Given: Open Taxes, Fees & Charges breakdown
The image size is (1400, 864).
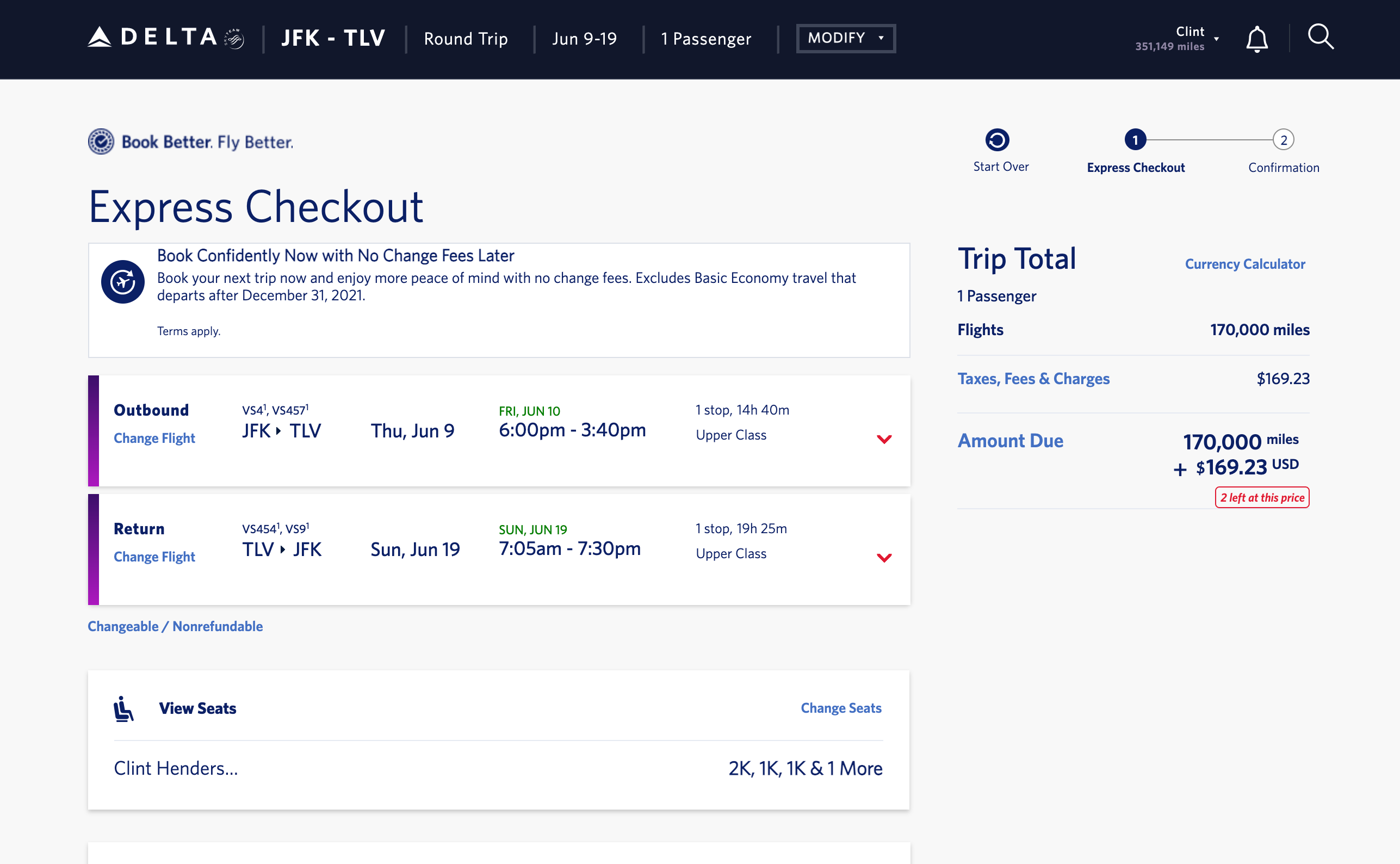Looking at the screenshot, I should (x=1033, y=378).
